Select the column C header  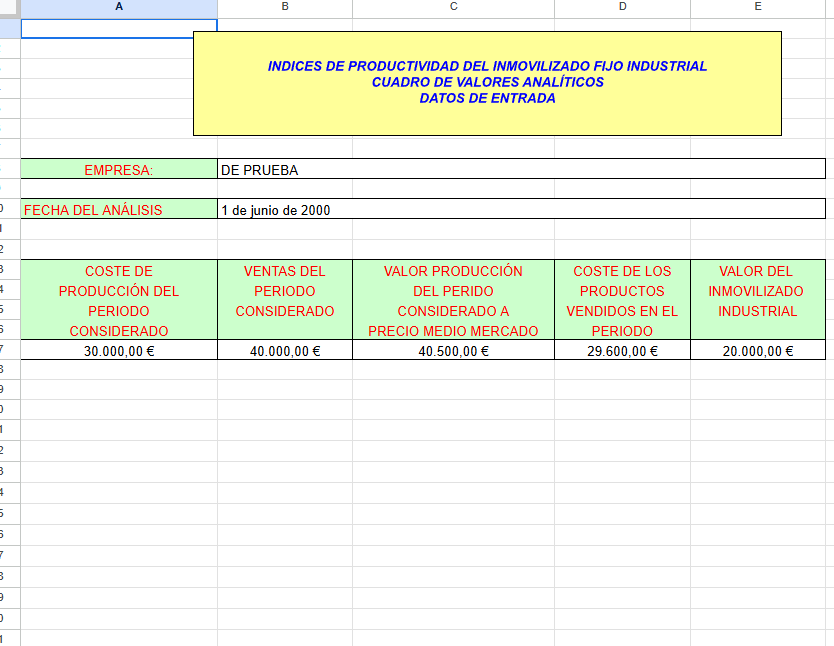453,8
